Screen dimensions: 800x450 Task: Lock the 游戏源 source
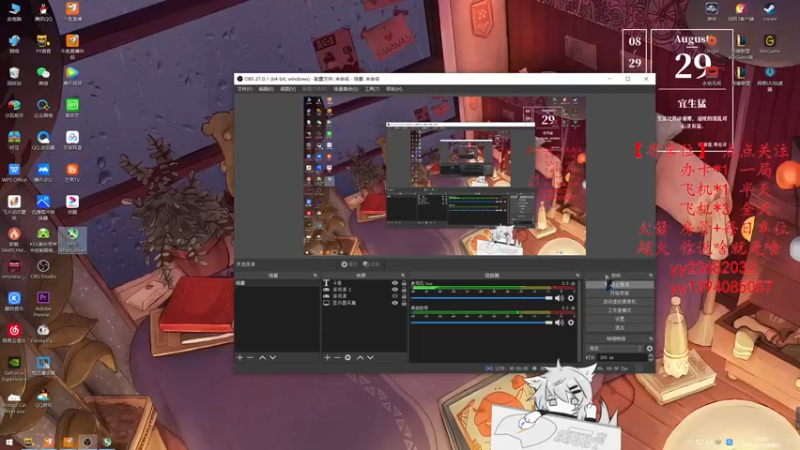pyautogui.click(x=404, y=296)
